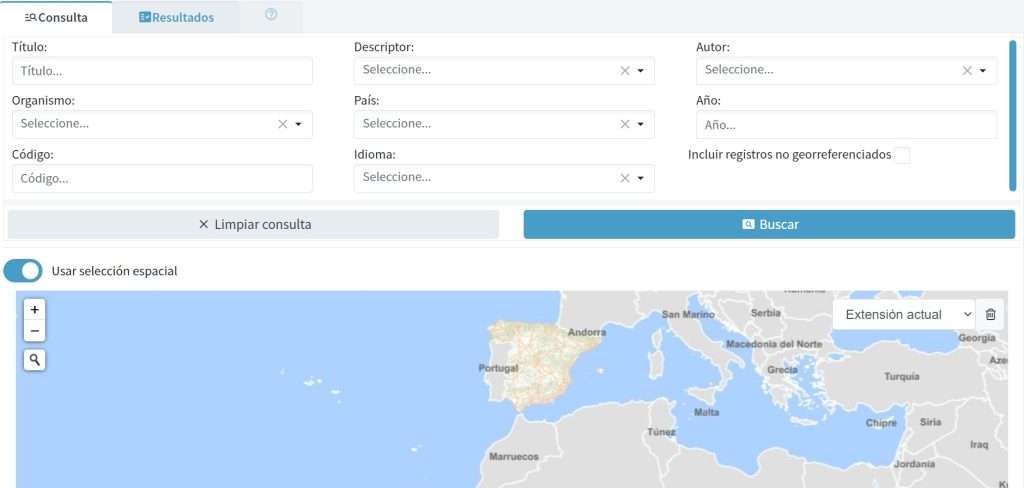Click the form panel vertical scrollbar
This screenshot has width=1024, height=488.
click(x=1012, y=115)
